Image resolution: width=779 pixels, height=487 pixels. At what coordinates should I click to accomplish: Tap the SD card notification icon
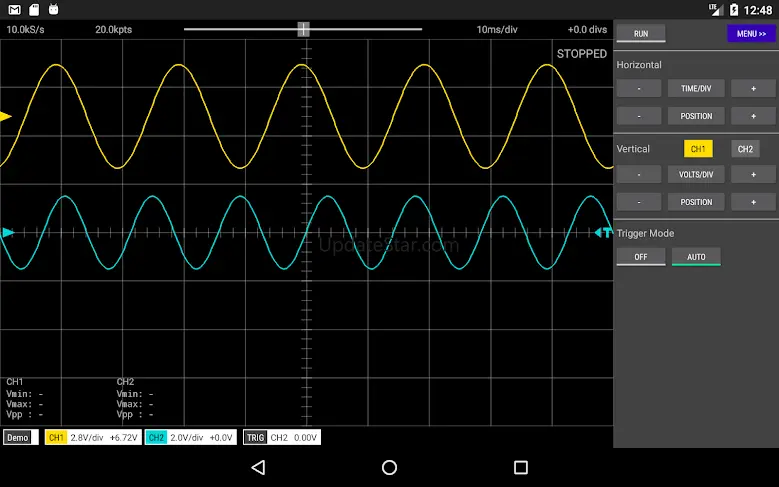34,9
